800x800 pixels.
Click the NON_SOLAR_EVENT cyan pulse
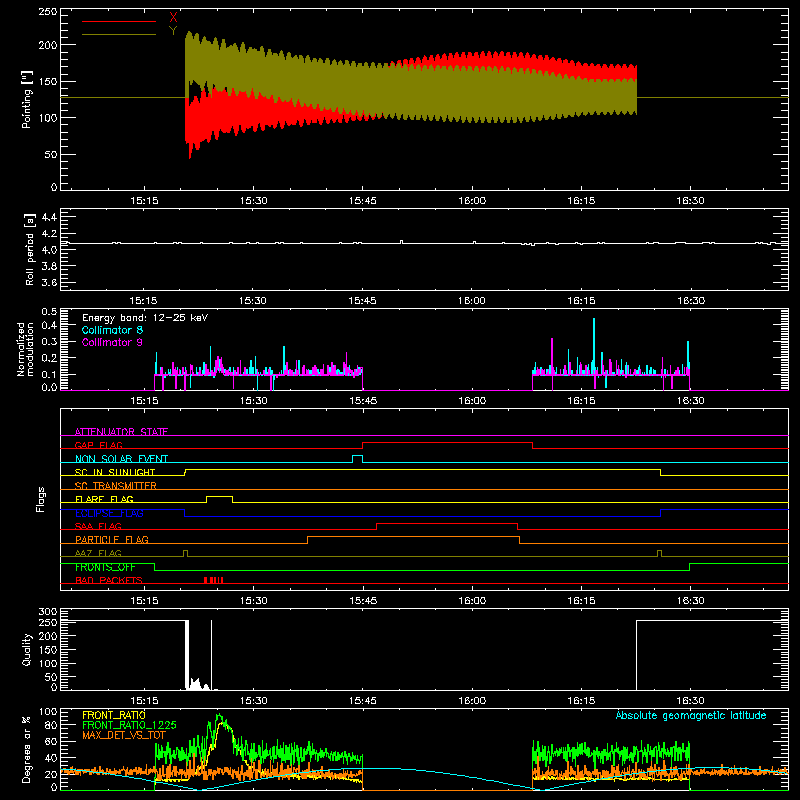click(x=358, y=459)
